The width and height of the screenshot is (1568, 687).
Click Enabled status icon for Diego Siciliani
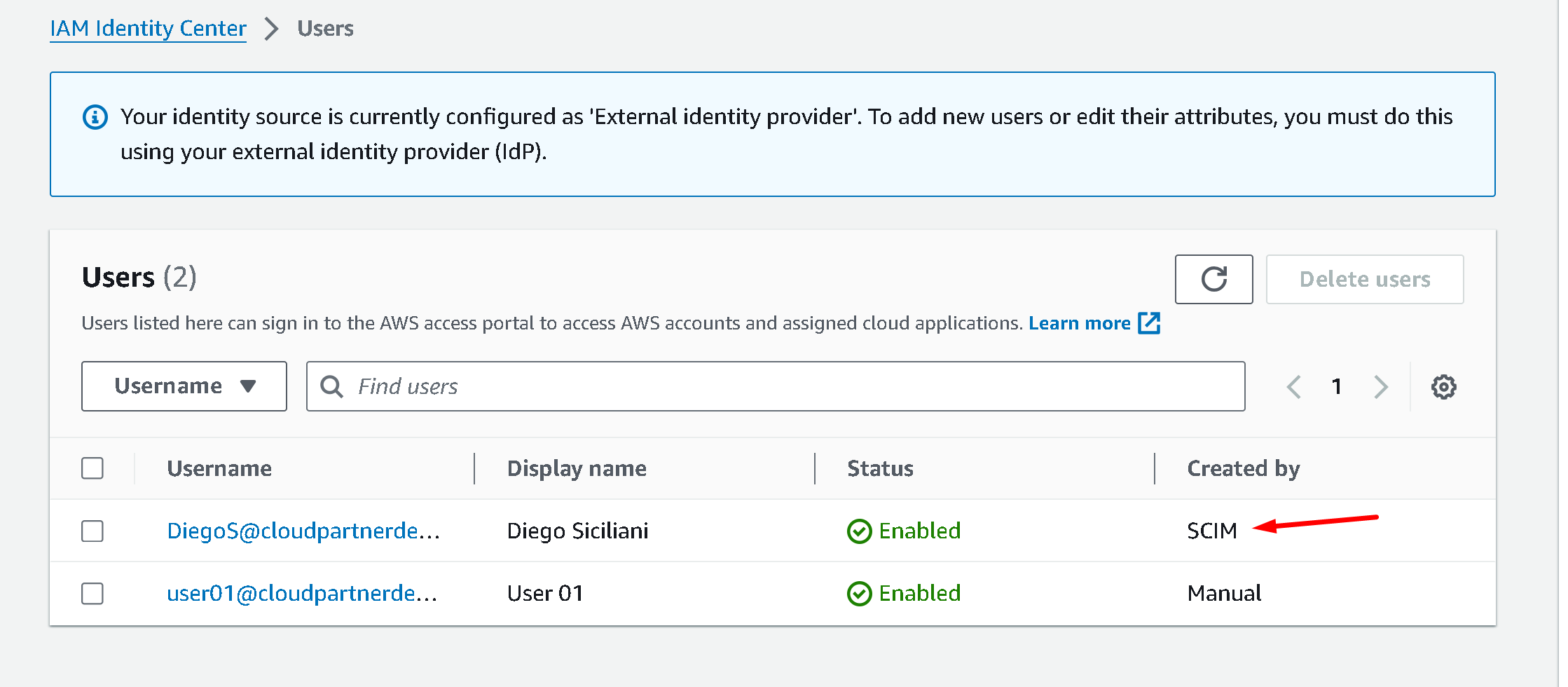pos(859,531)
